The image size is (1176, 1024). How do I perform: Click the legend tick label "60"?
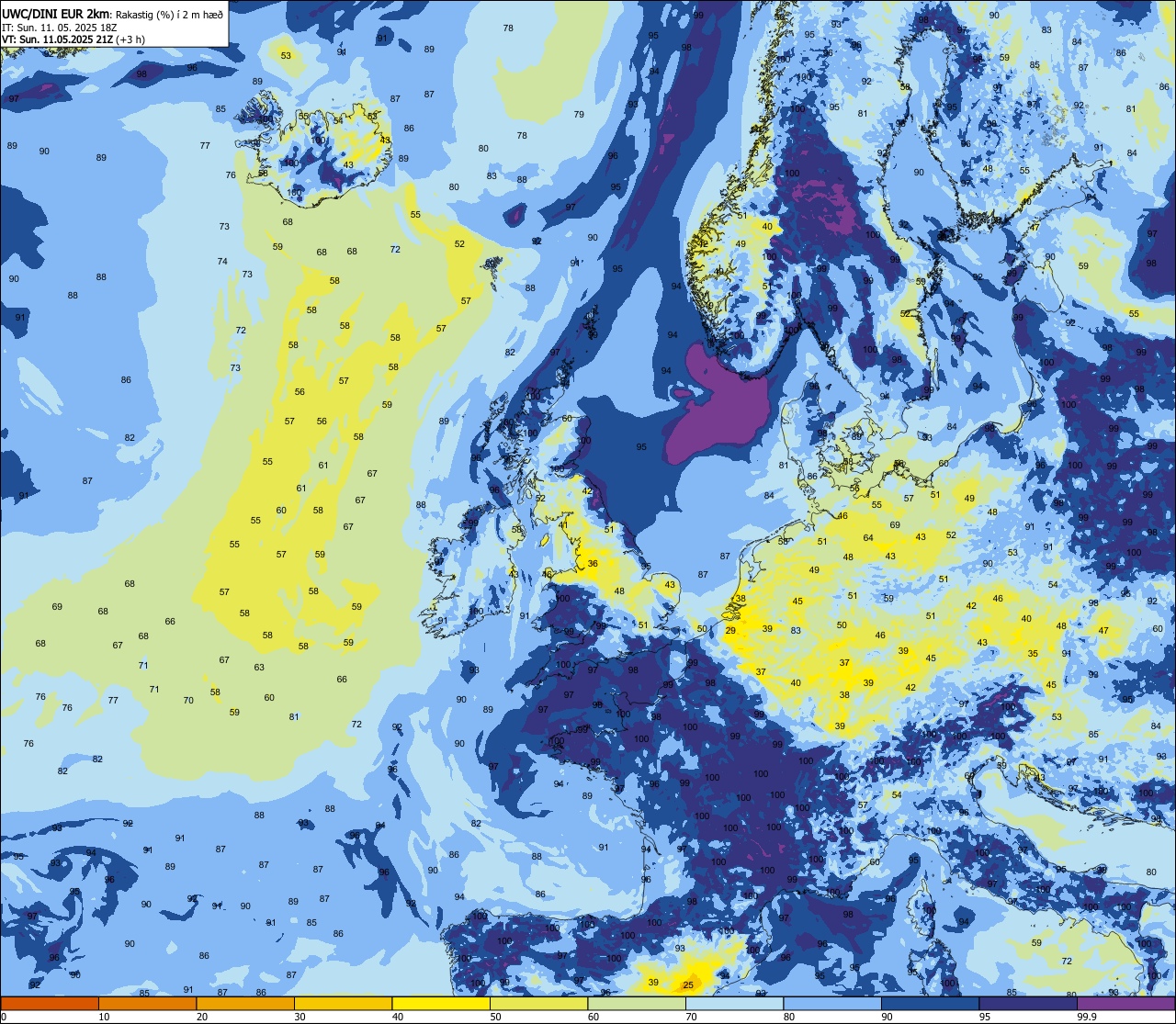[x=594, y=1017]
